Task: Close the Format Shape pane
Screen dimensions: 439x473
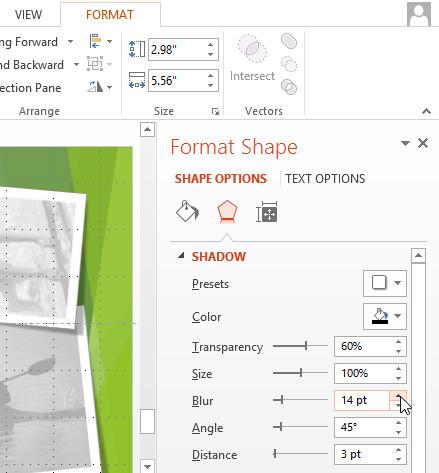Action: click(423, 143)
